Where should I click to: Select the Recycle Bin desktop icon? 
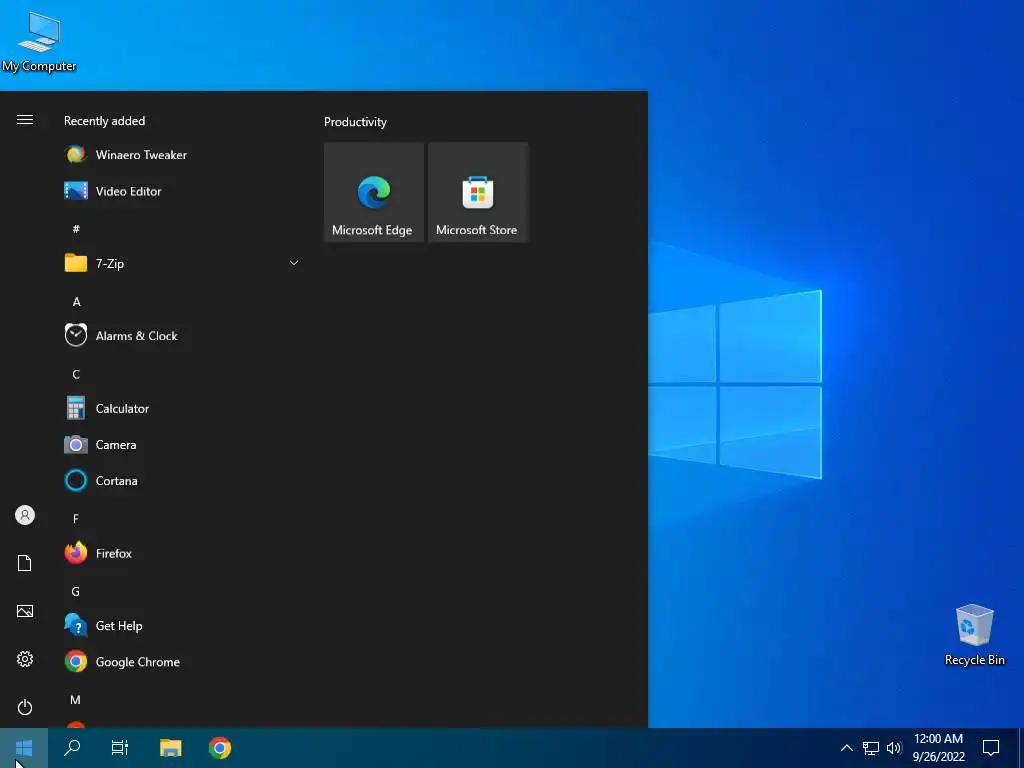click(974, 635)
